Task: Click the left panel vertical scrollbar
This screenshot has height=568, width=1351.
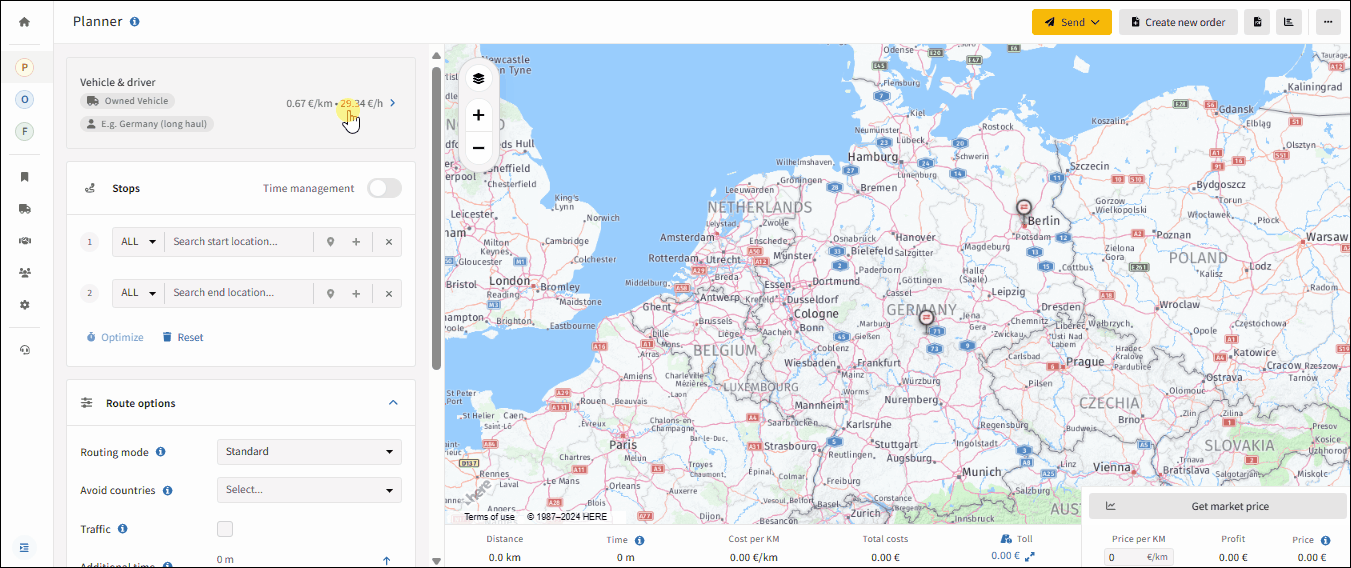Action: coord(436,218)
